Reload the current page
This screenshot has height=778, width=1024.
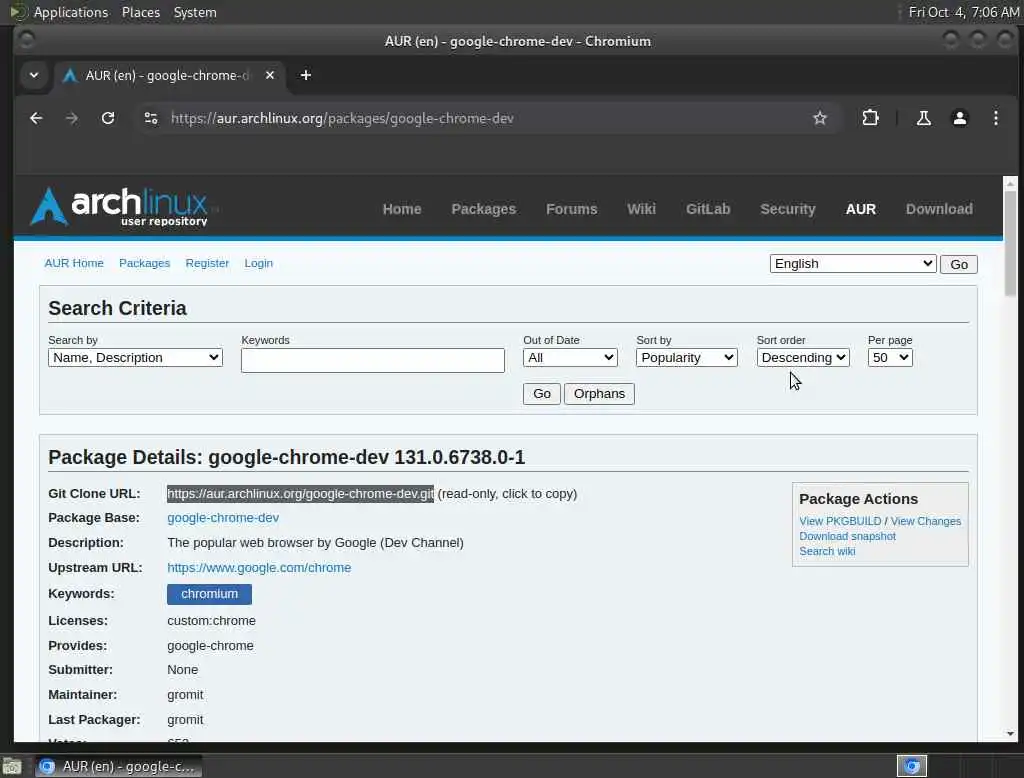tap(108, 118)
